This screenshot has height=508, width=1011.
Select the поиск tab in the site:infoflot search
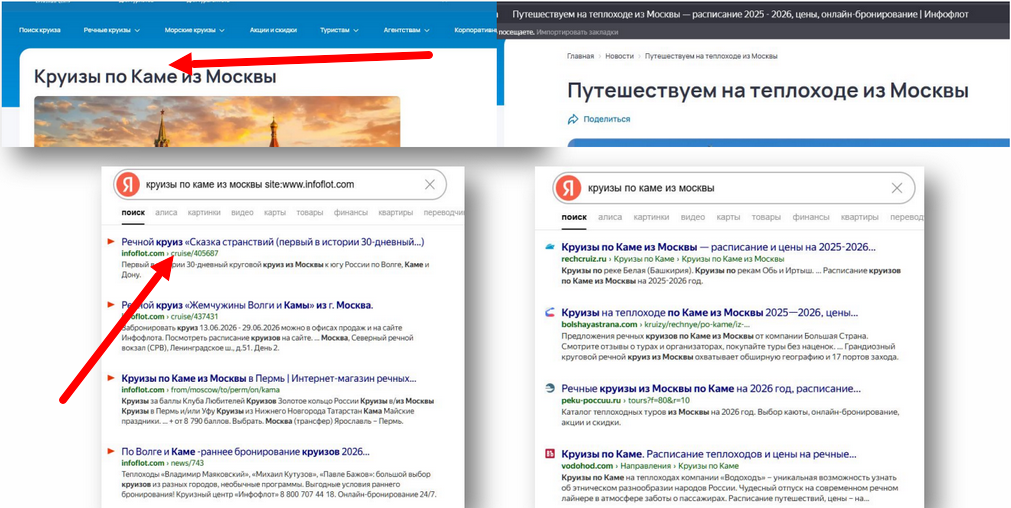(133, 212)
